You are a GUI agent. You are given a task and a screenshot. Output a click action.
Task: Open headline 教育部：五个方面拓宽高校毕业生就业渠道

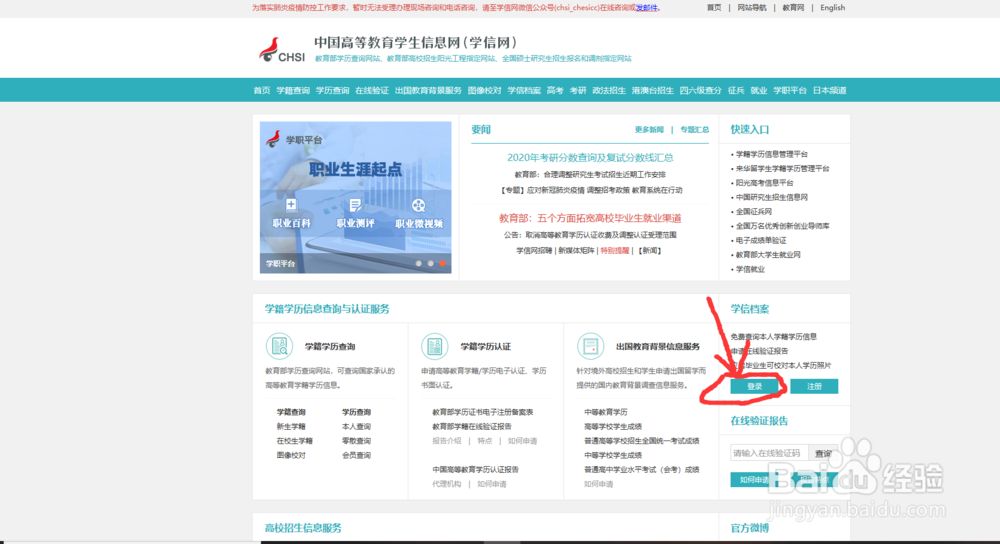pos(590,218)
